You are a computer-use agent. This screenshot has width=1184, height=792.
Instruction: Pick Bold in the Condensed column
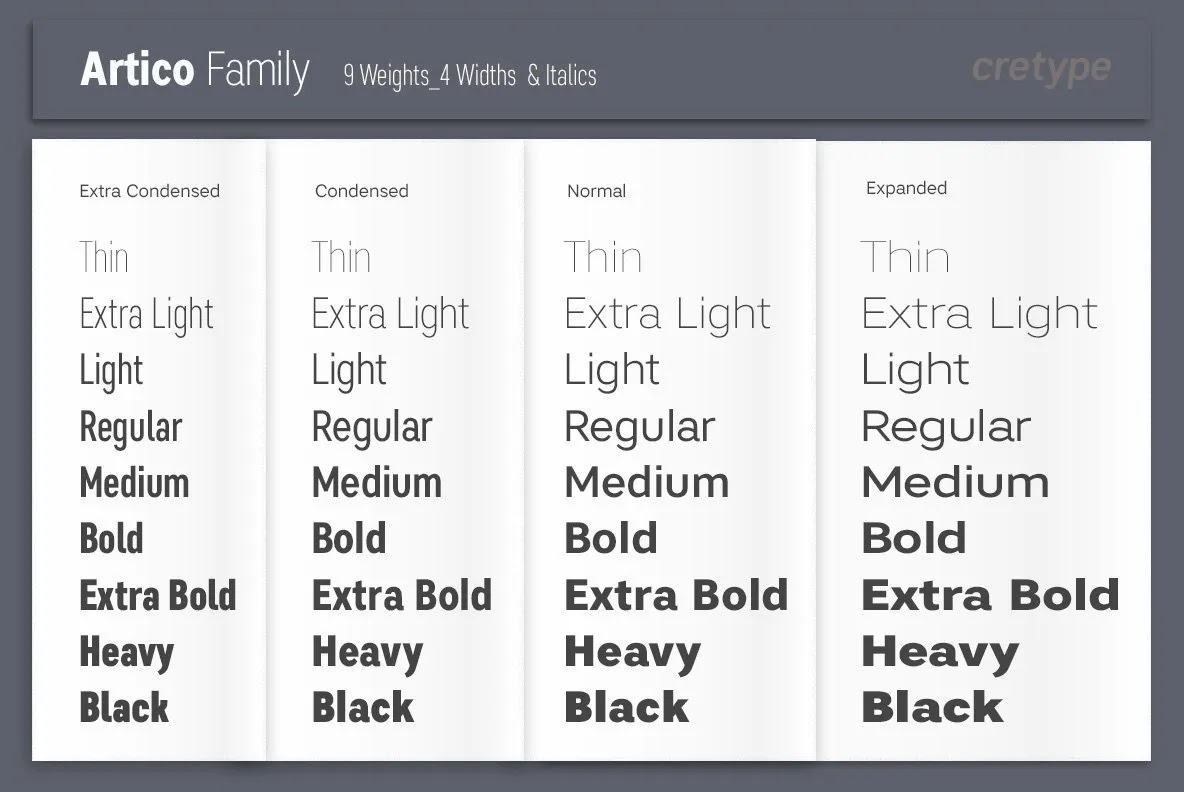pos(349,539)
